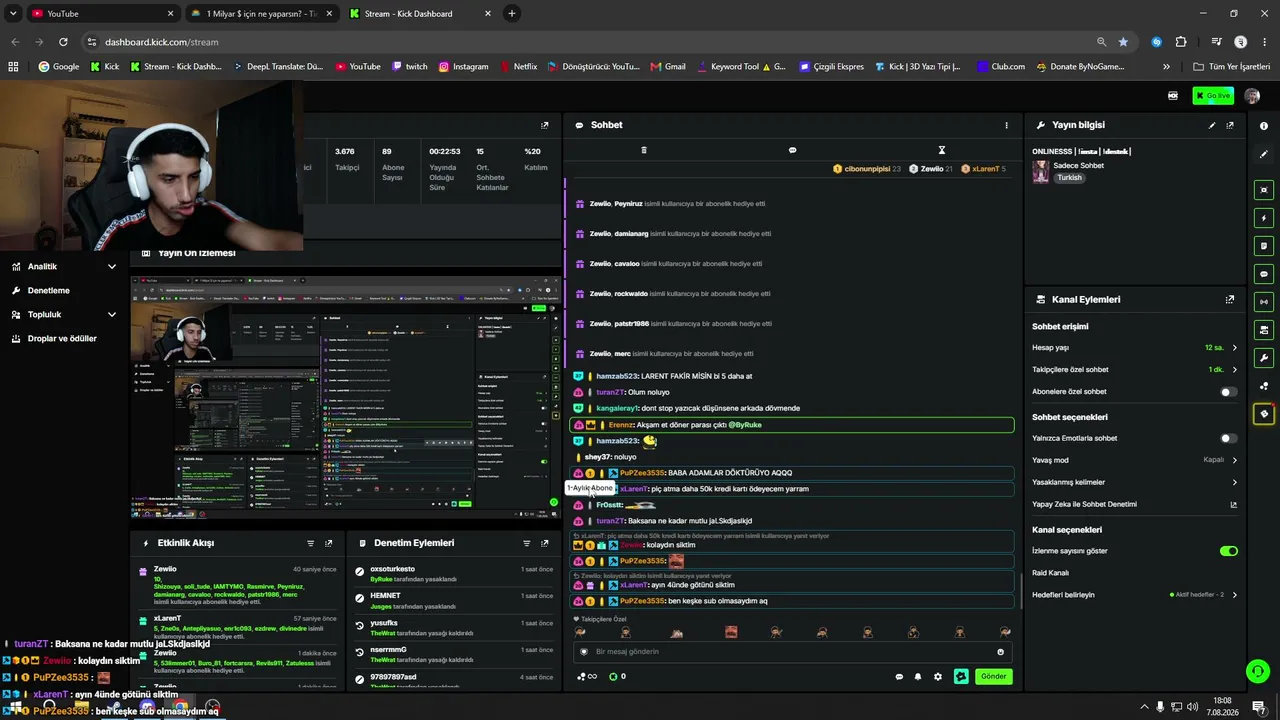Send the message with Gönder button
The width and height of the screenshot is (1280, 720).
point(993,677)
